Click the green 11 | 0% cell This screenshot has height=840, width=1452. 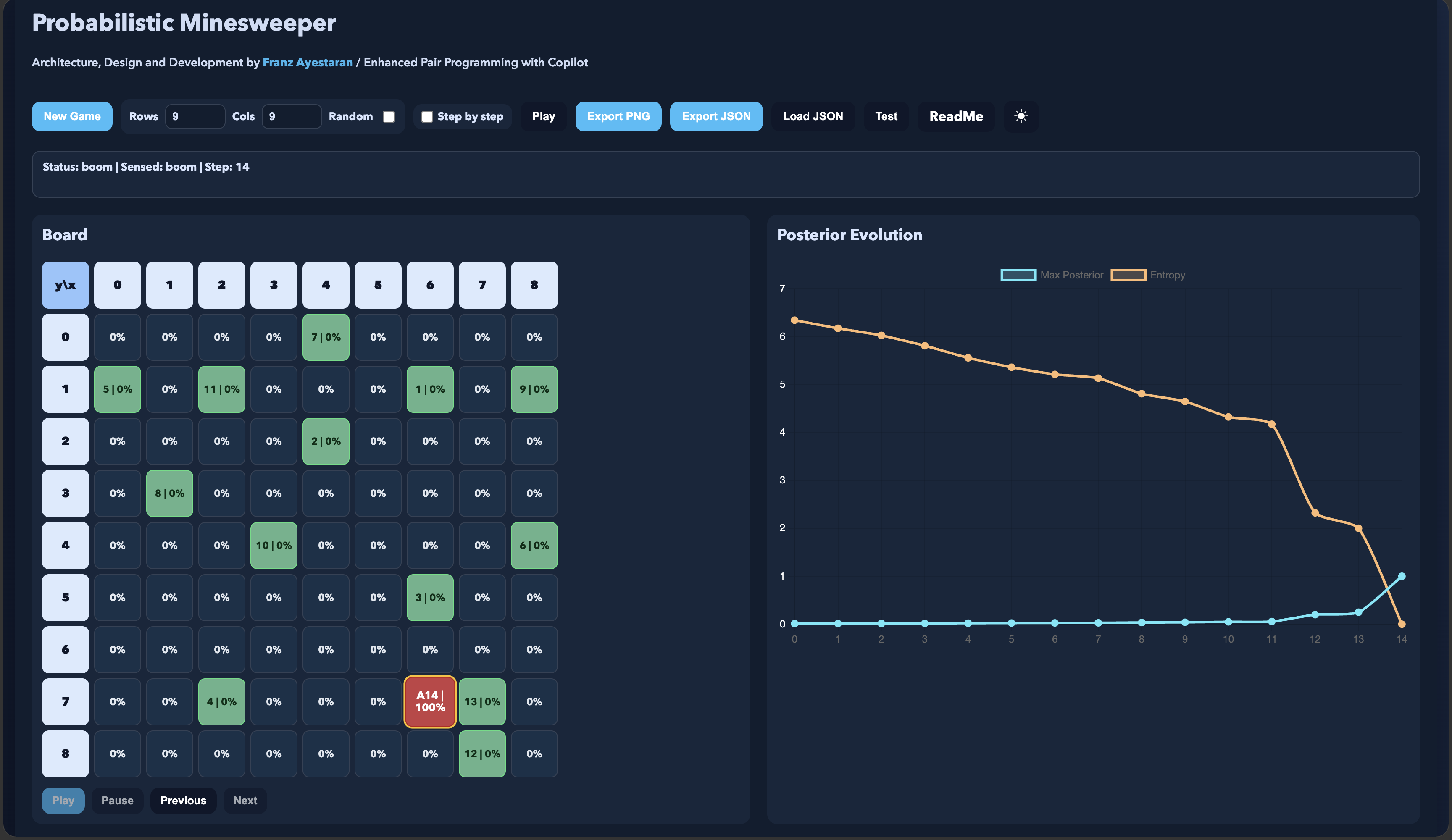coord(222,389)
